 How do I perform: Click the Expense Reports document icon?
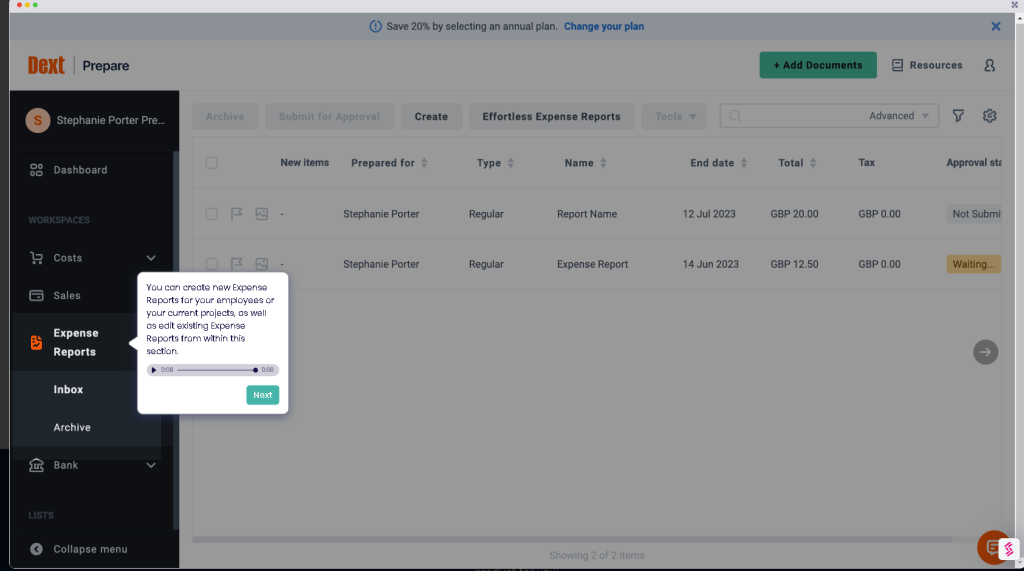coord(36,342)
